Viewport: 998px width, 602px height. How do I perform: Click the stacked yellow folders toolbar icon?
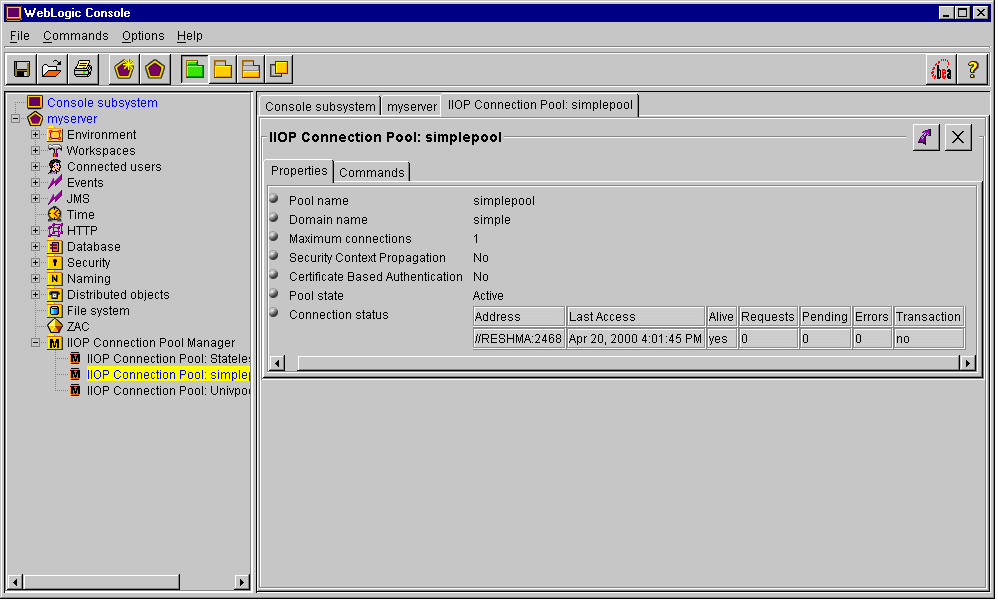coord(251,69)
